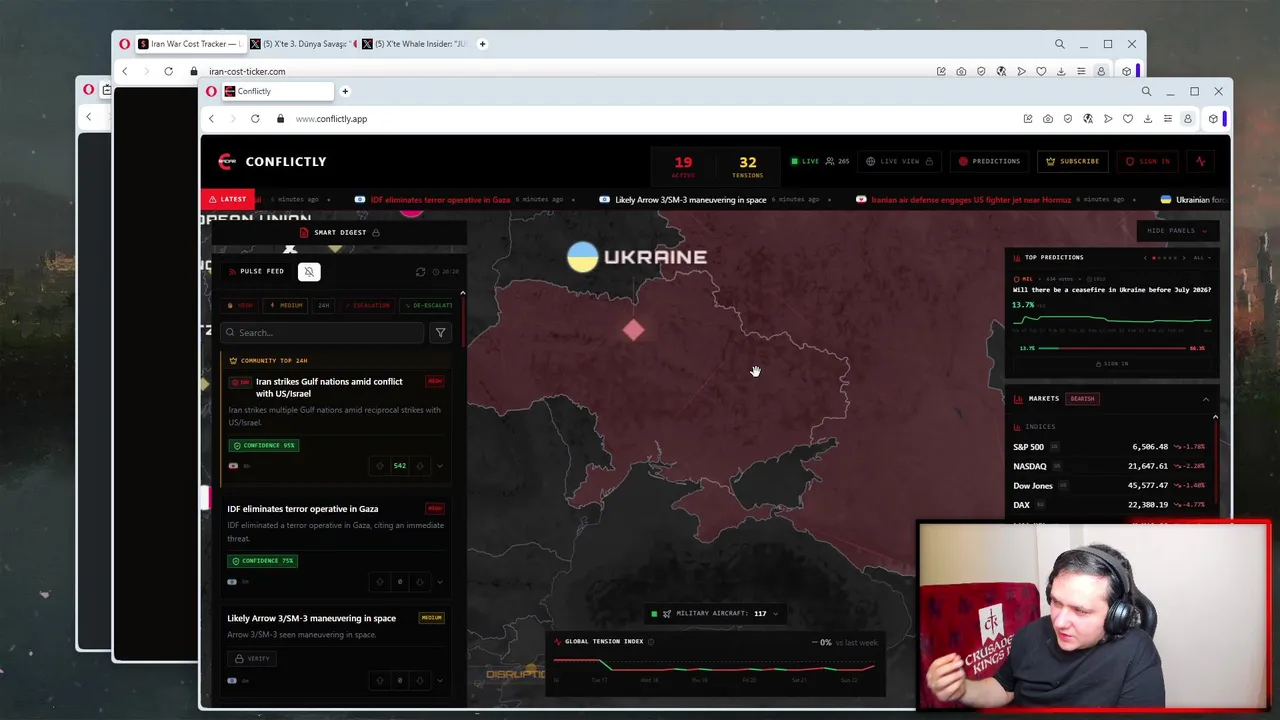The image size is (1280, 720).
Task: Go to next top prediction arrow
Action: [x=1186, y=258]
